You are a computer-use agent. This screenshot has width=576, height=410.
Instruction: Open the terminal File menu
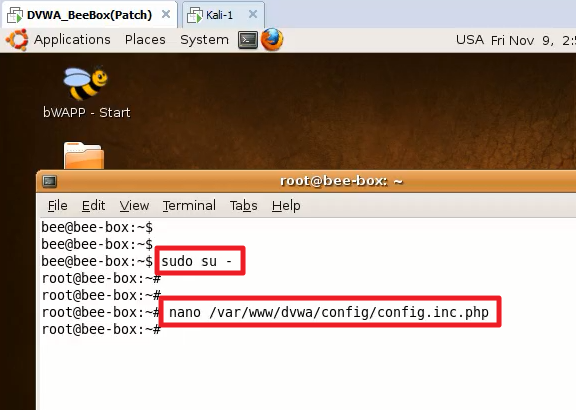click(x=58, y=205)
